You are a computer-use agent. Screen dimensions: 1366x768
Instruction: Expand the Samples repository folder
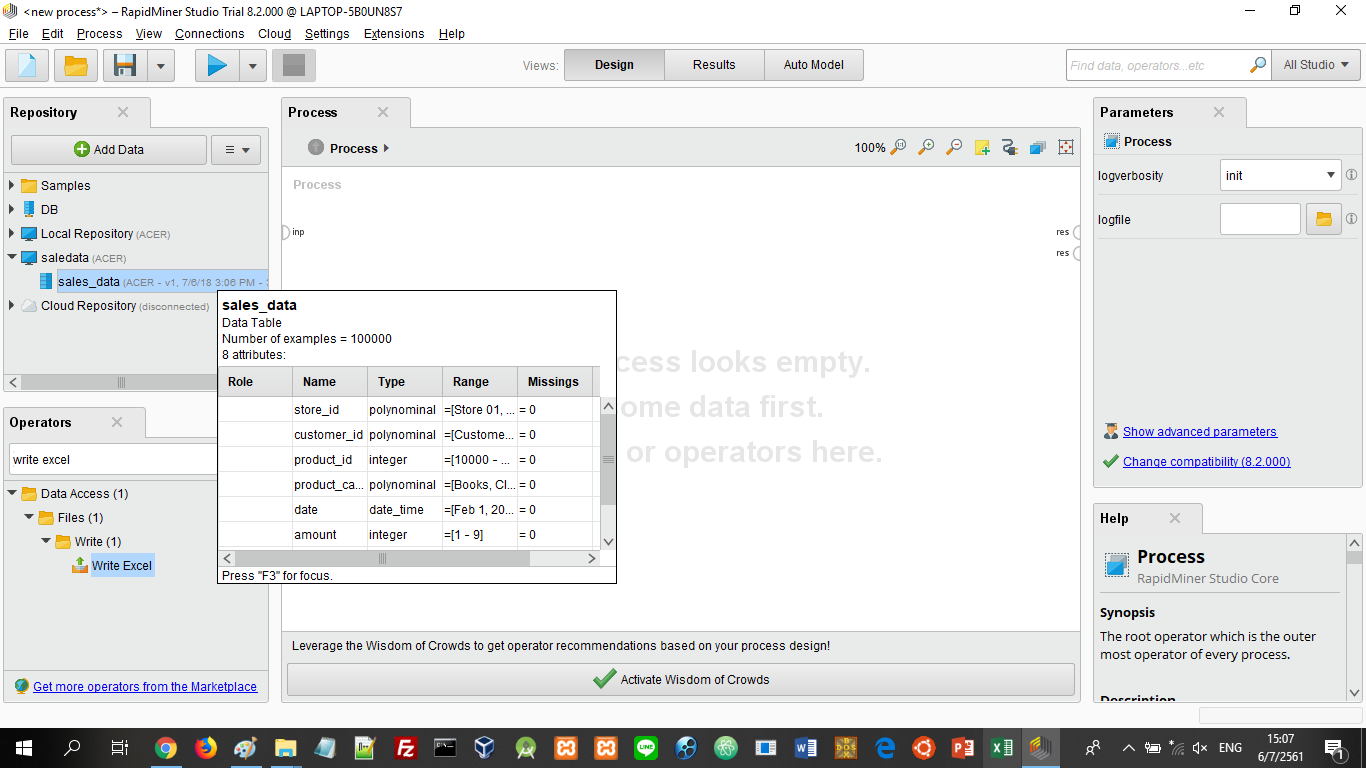tap(12, 185)
